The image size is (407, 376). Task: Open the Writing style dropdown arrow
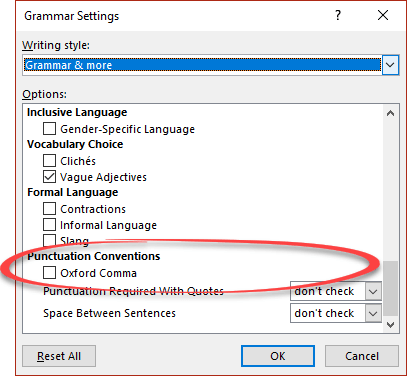point(390,65)
